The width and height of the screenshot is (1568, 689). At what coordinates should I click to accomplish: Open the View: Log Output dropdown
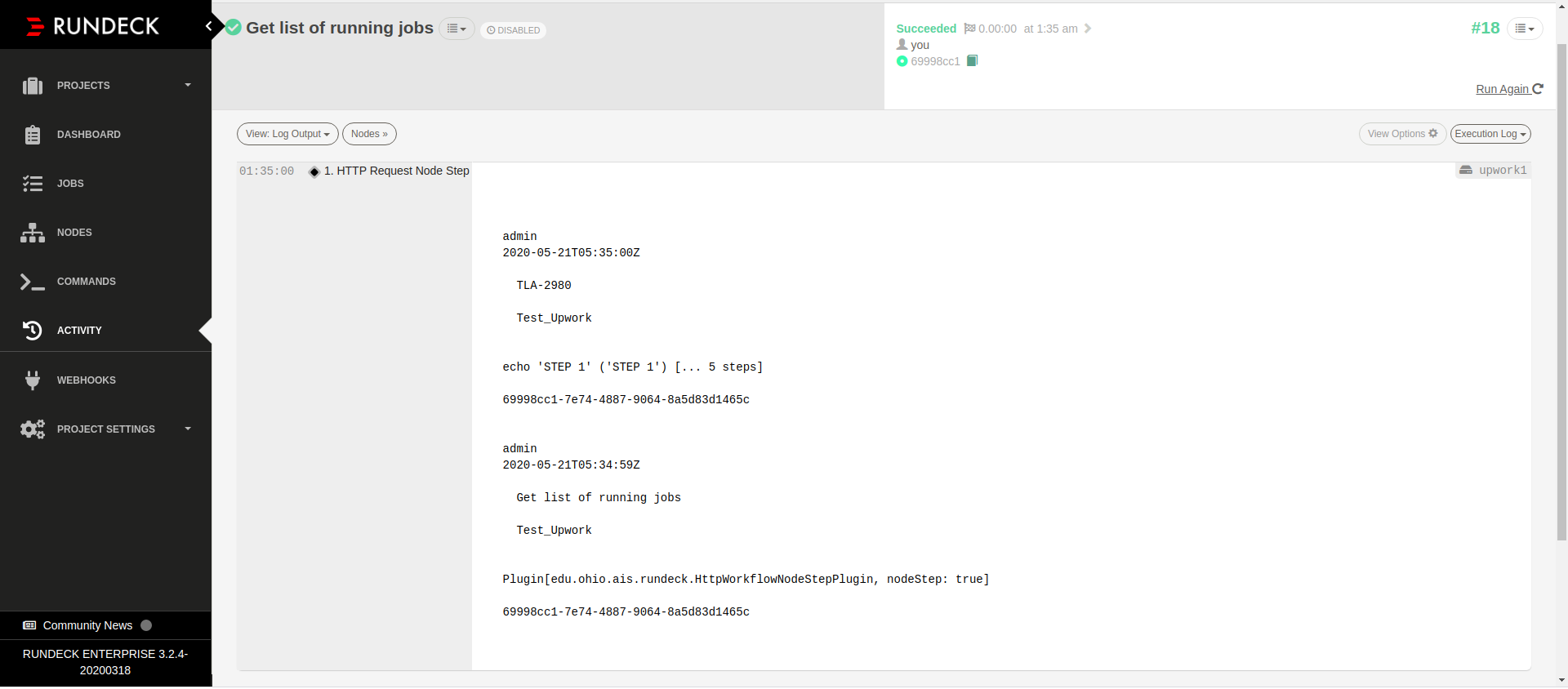click(287, 134)
